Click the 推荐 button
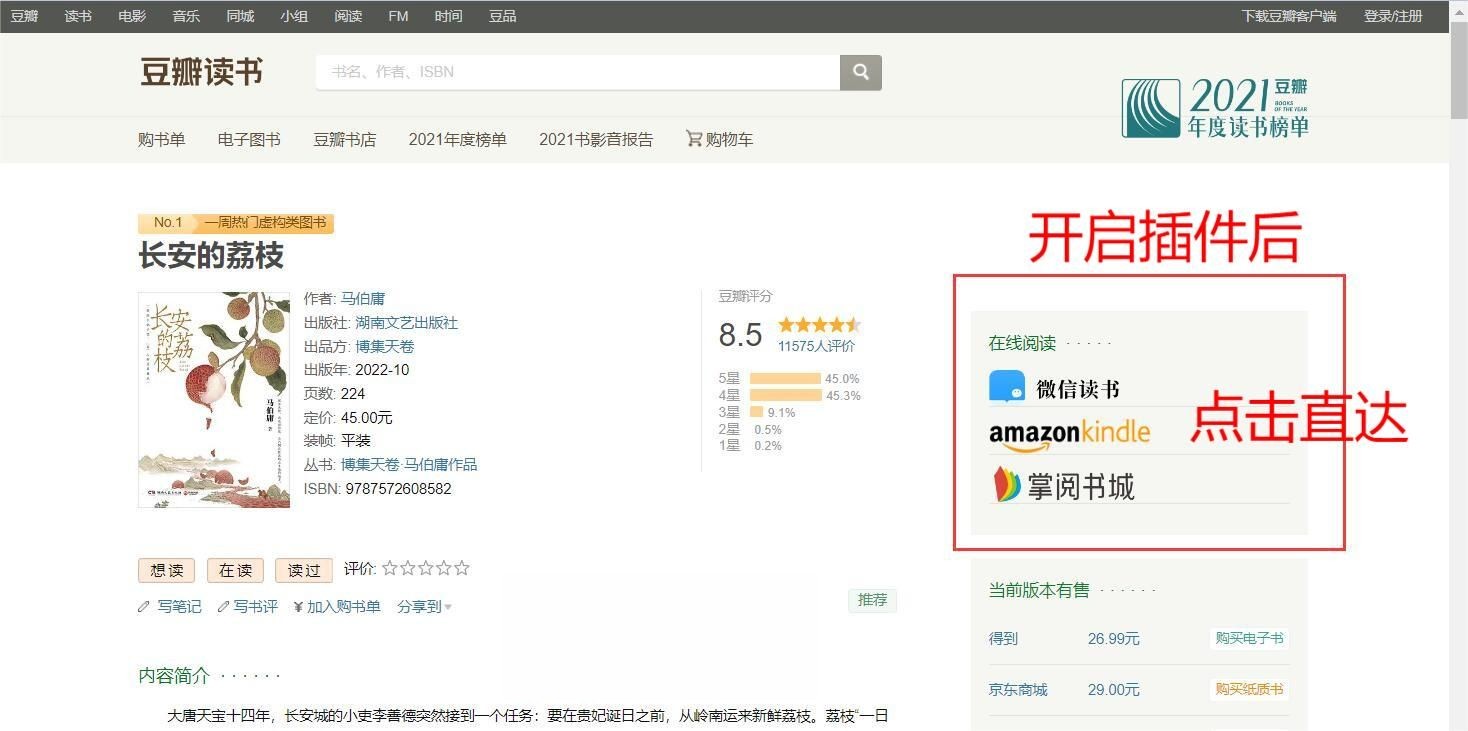The image size is (1468, 731). (872, 600)
